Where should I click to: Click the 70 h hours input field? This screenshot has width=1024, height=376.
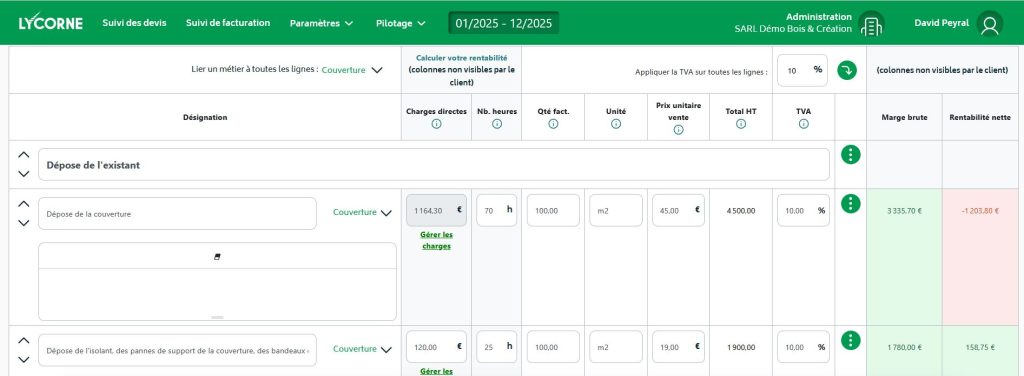pyautogui.click(x=496, y=210)
